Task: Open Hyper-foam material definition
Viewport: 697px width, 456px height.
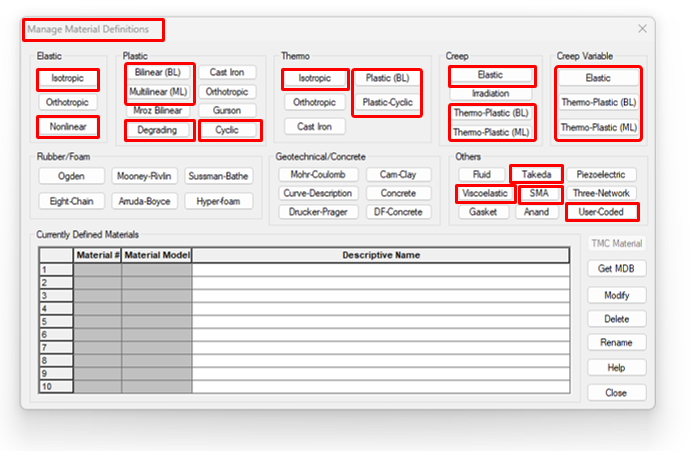Action: coord(218,202)
